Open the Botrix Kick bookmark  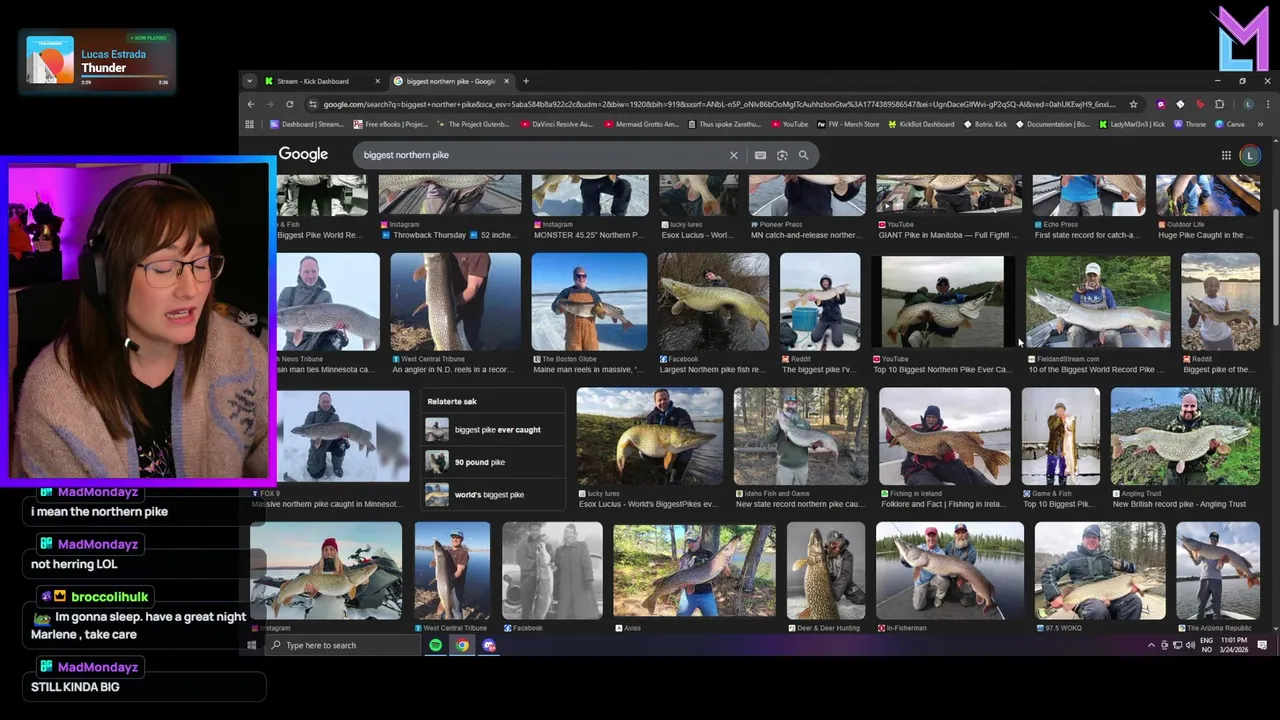984,124
